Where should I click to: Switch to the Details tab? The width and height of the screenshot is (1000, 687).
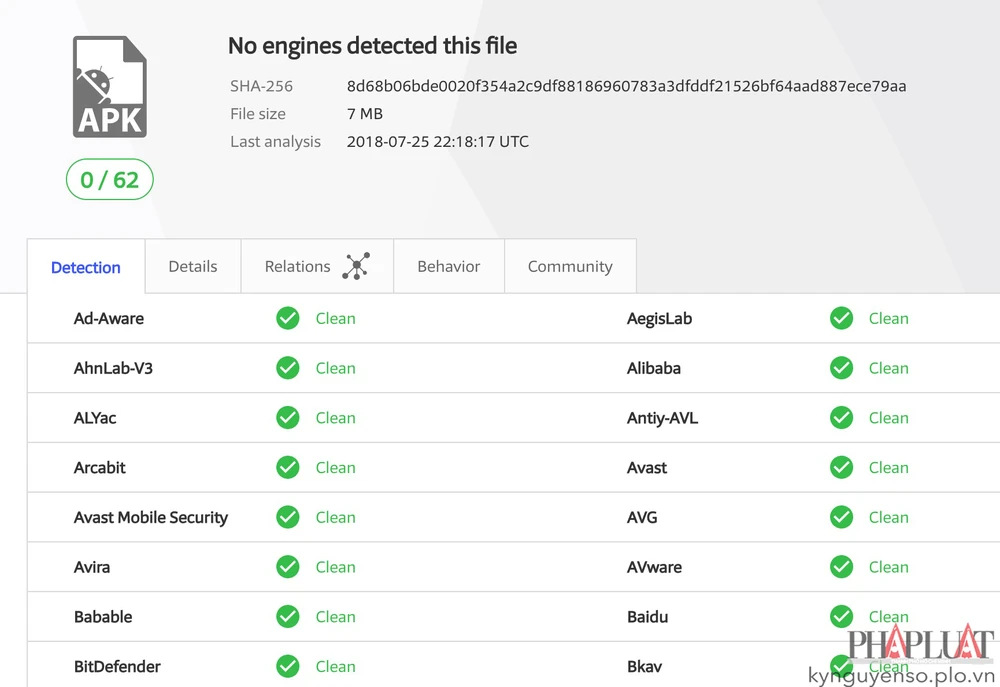click(193, 266)
